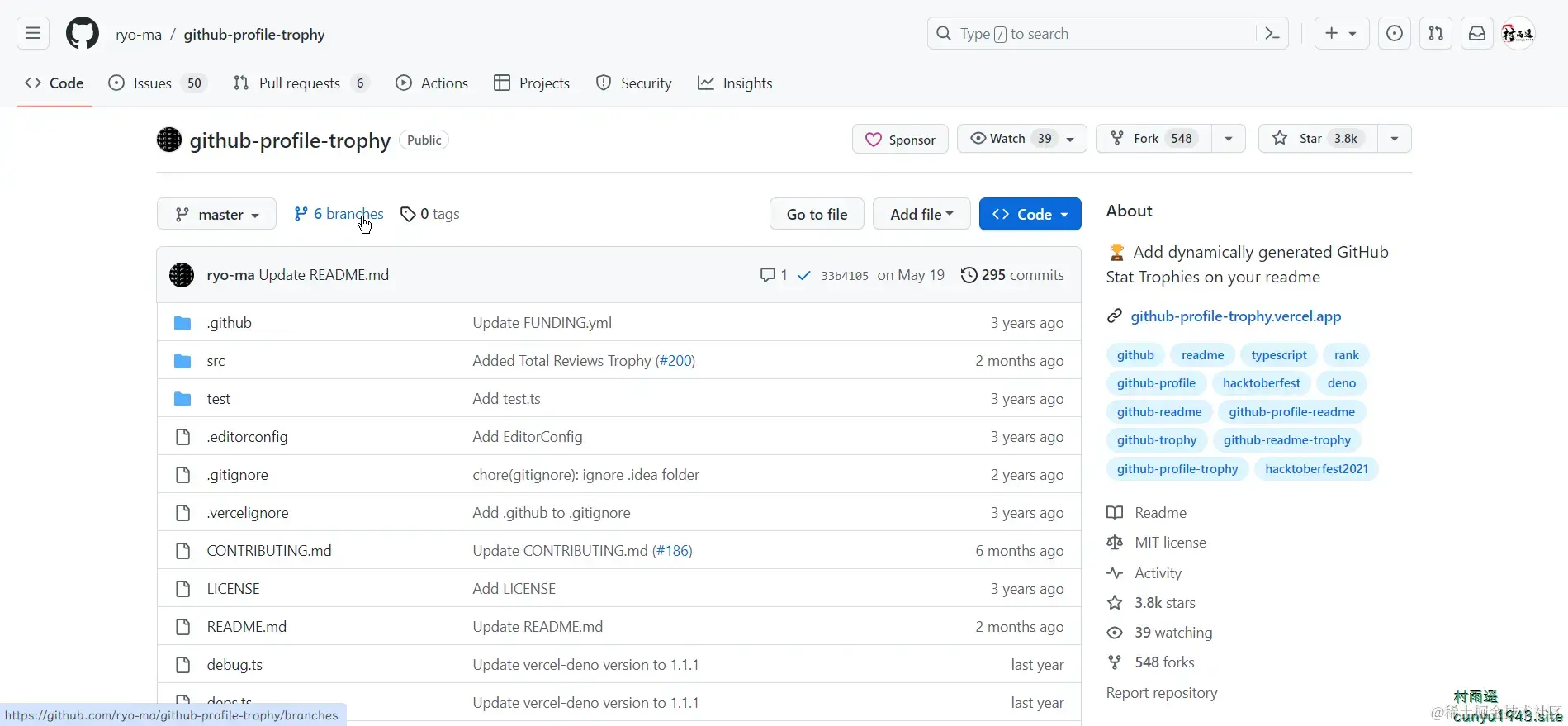Click the deno topic tag
This screenshot has height=726, width=1568.
[1342, 383]
